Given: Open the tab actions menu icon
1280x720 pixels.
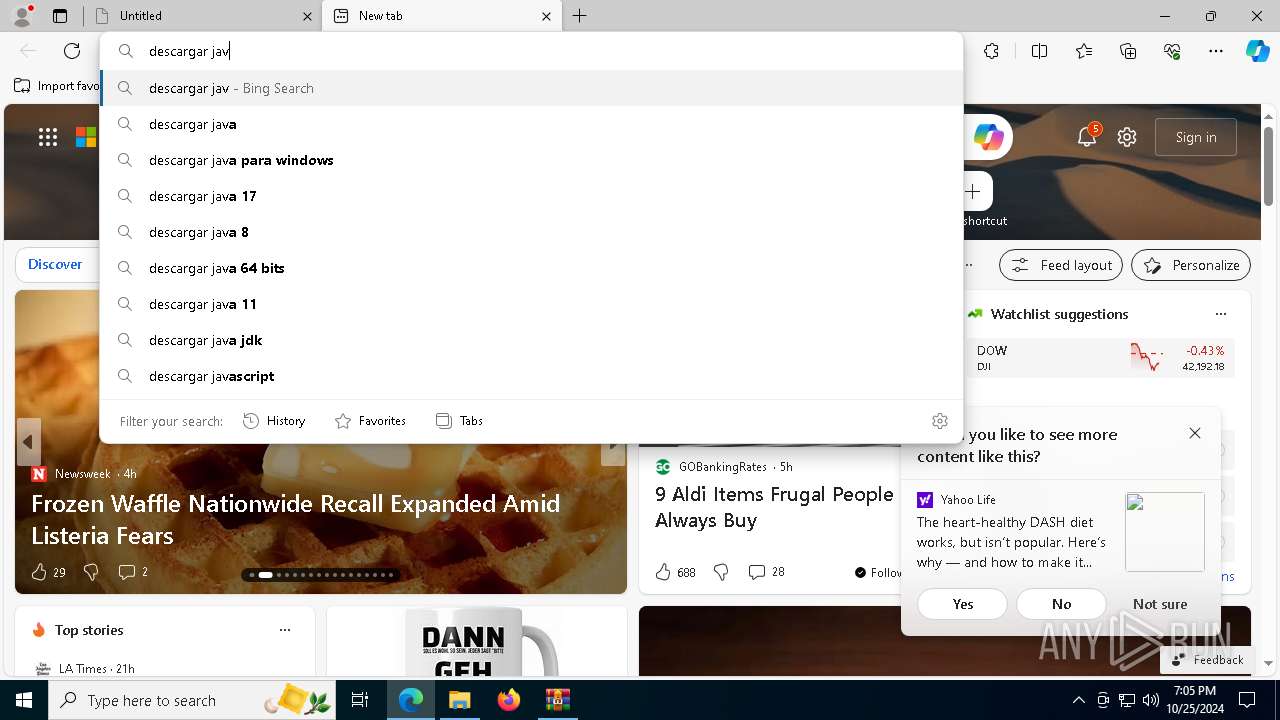Looking at the screenshot, I should pos(60,16).
